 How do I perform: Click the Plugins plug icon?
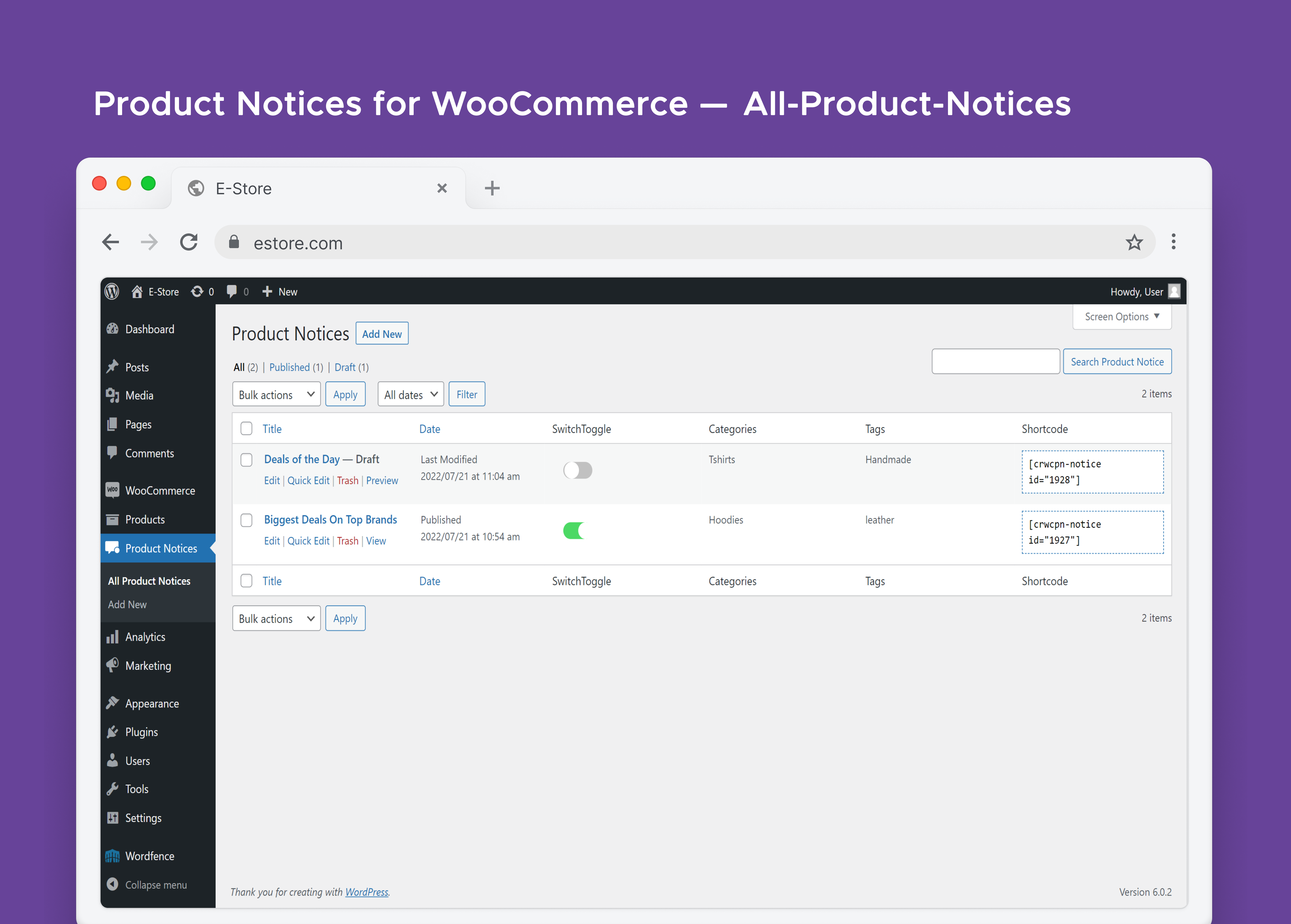[112, 732]
